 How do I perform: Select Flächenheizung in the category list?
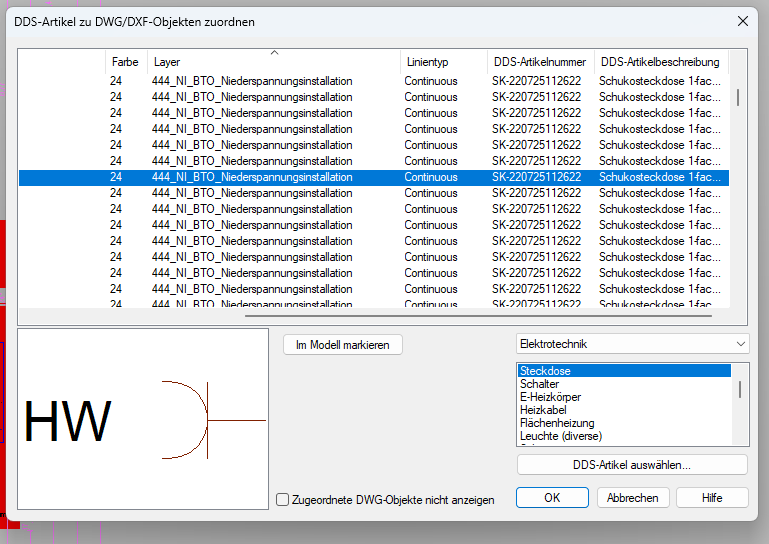624,423
